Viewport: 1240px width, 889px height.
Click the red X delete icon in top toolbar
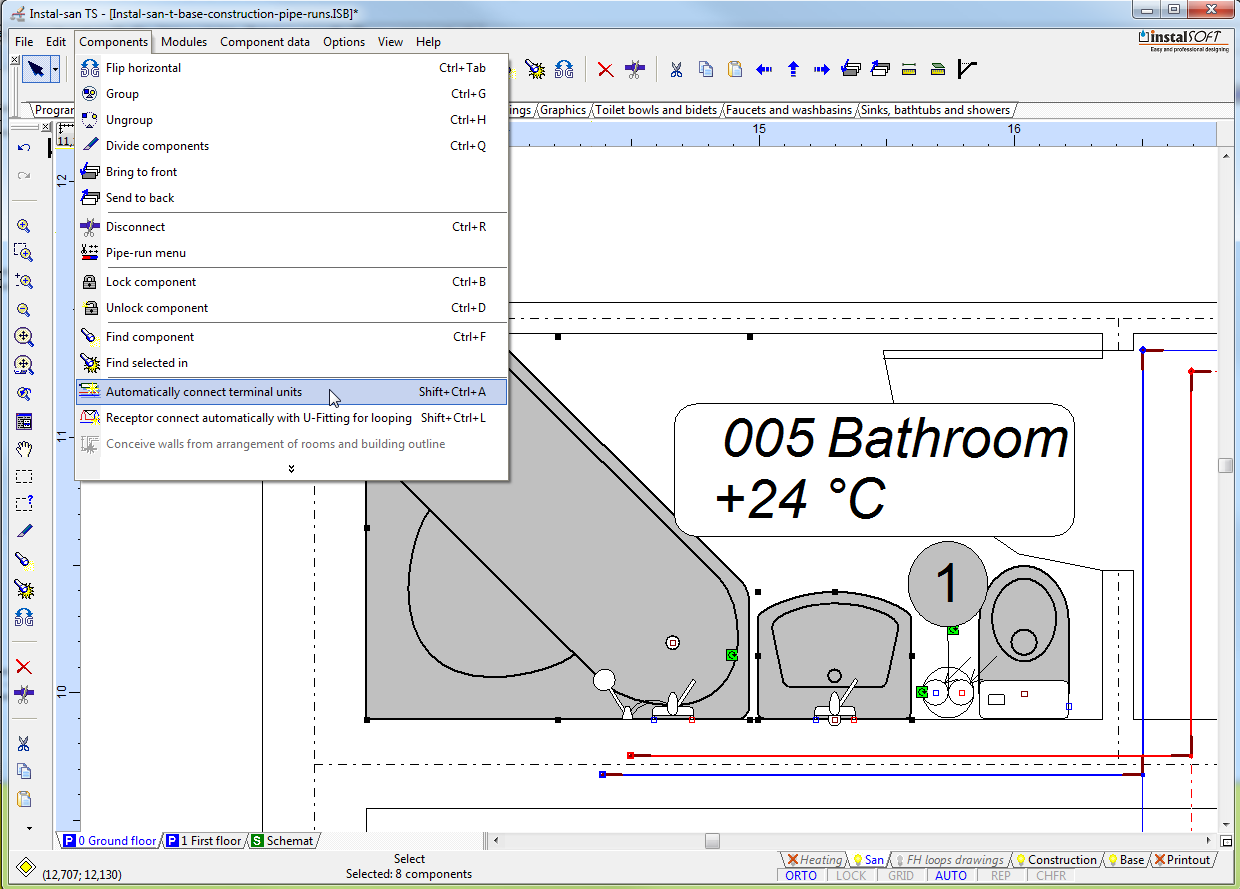point(605,69)
